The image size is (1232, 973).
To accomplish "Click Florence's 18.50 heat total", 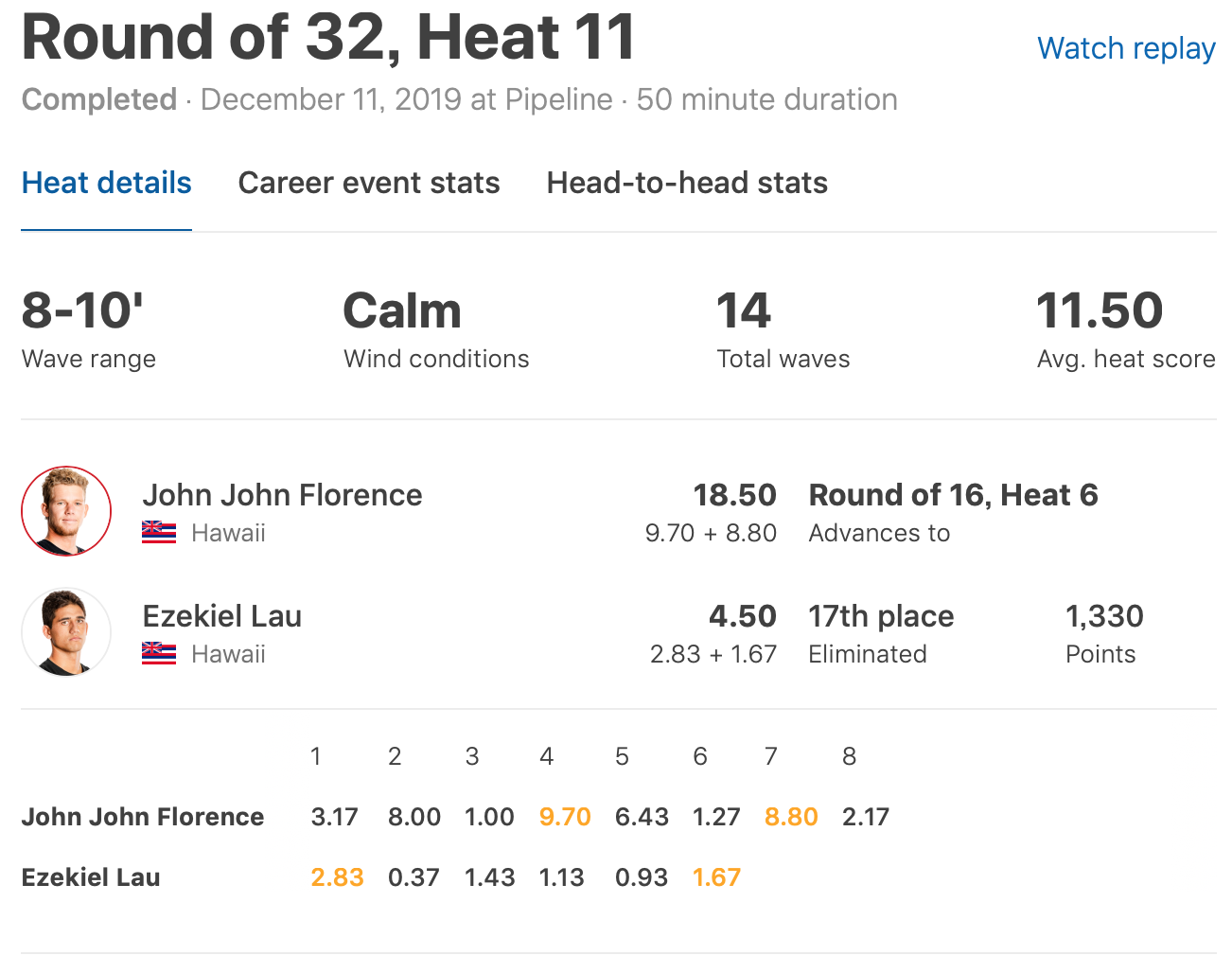I will tap(734, 495).
